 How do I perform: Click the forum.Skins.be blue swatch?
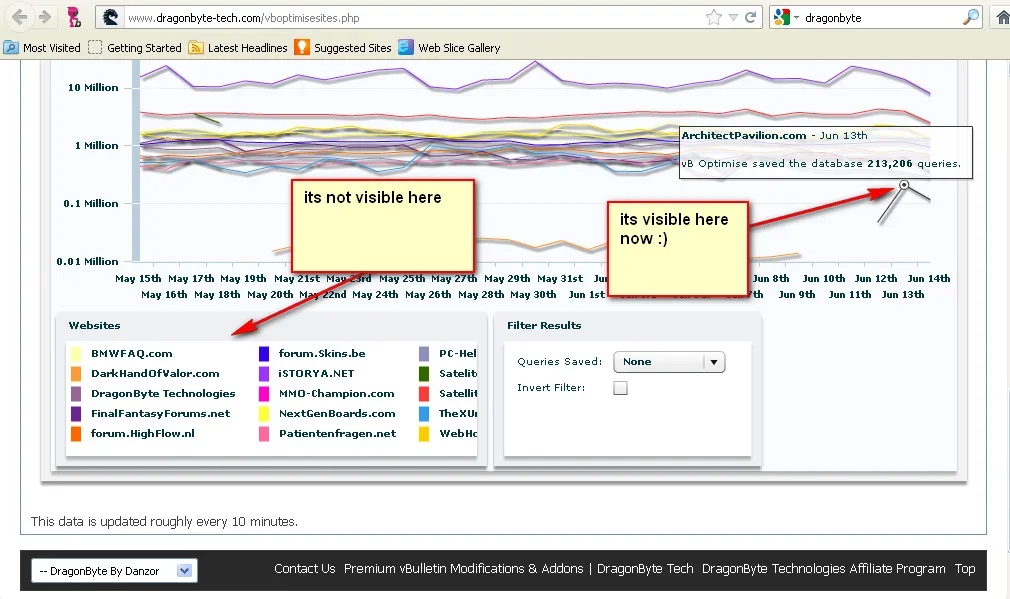click(263, 353)
